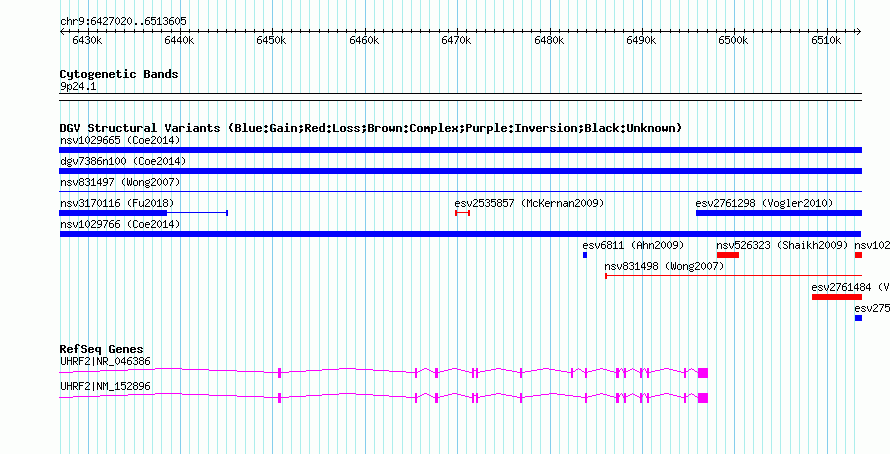This screenshot has width=890, height=454.
Task: Open variant label esv6811 (Ahn2009)
Action: (633, 245)
